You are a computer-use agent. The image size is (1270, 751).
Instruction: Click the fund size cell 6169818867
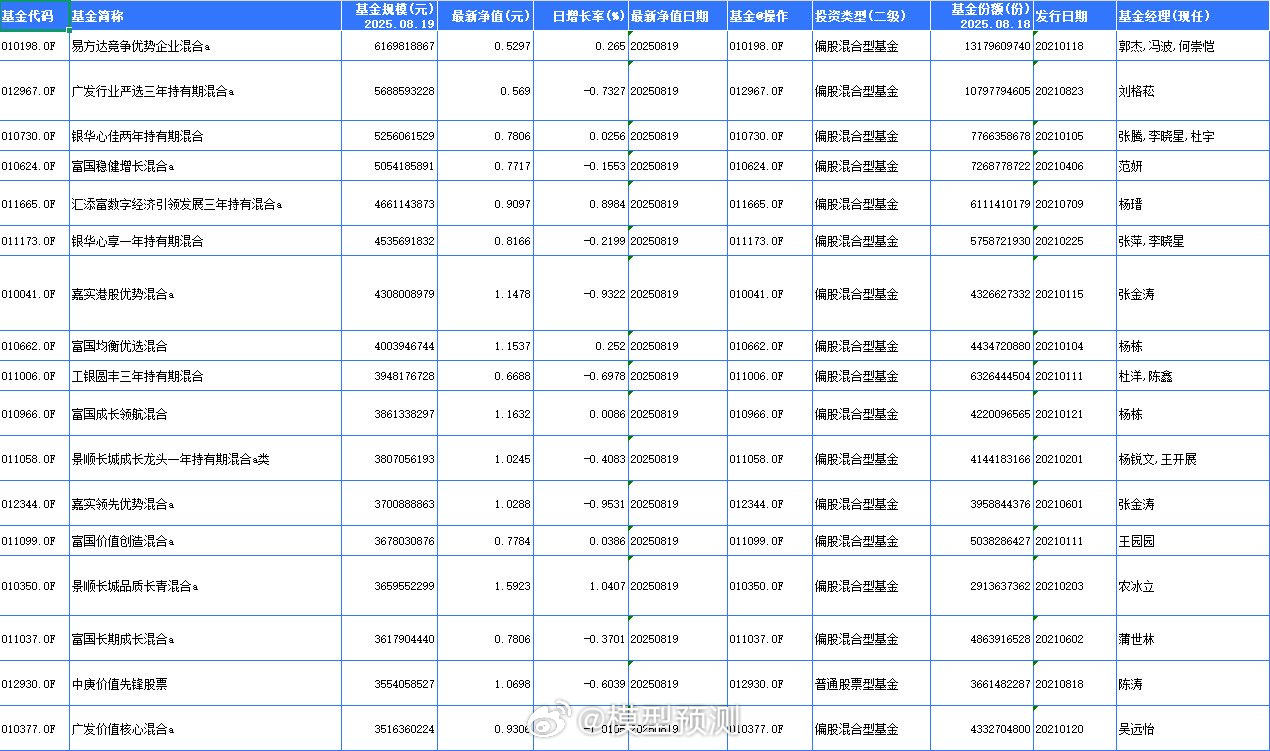point(391,46)
